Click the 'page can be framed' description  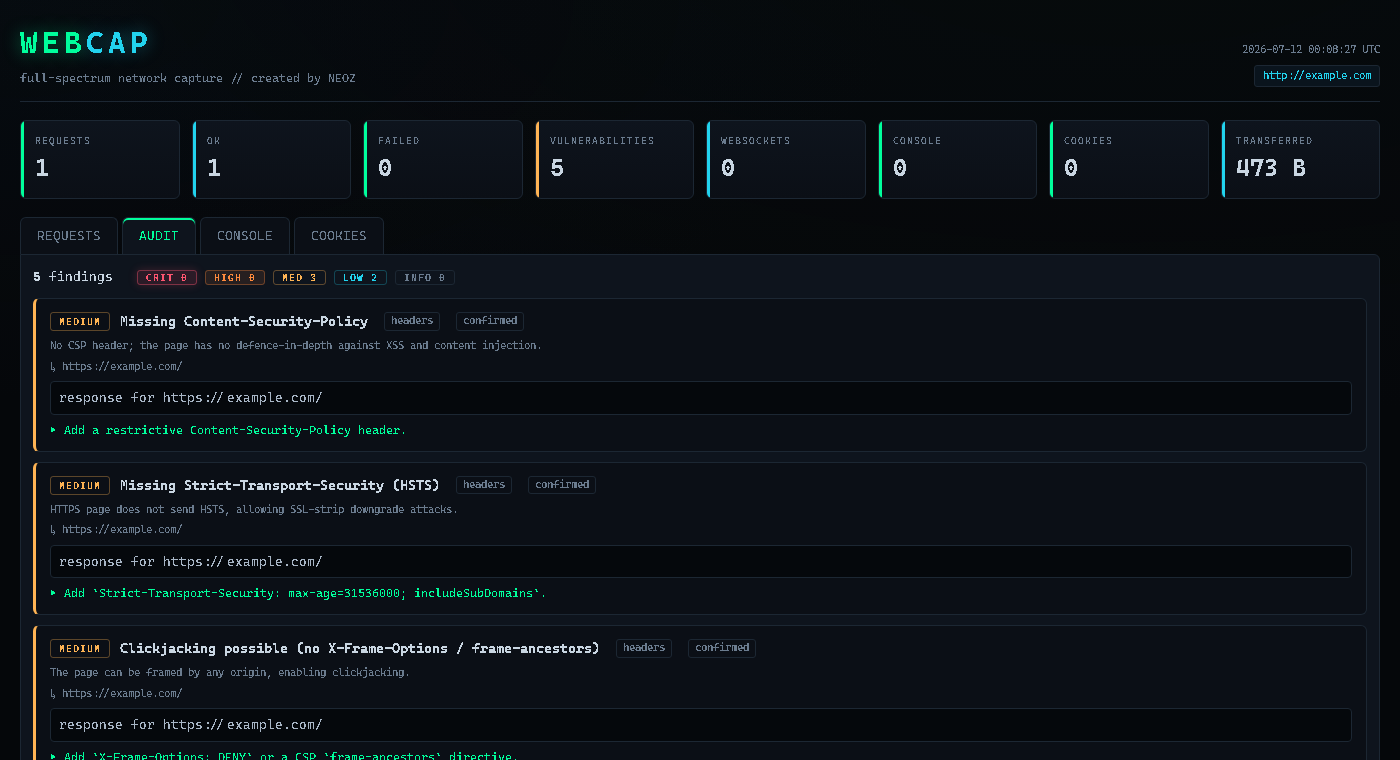pos(230,672)
